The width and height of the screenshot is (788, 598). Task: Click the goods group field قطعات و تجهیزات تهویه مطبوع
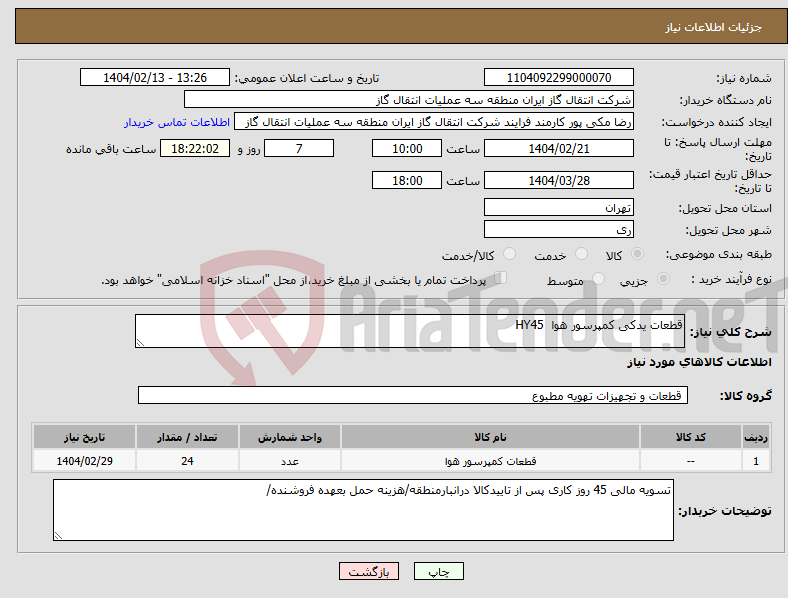[x=413, y=395]
